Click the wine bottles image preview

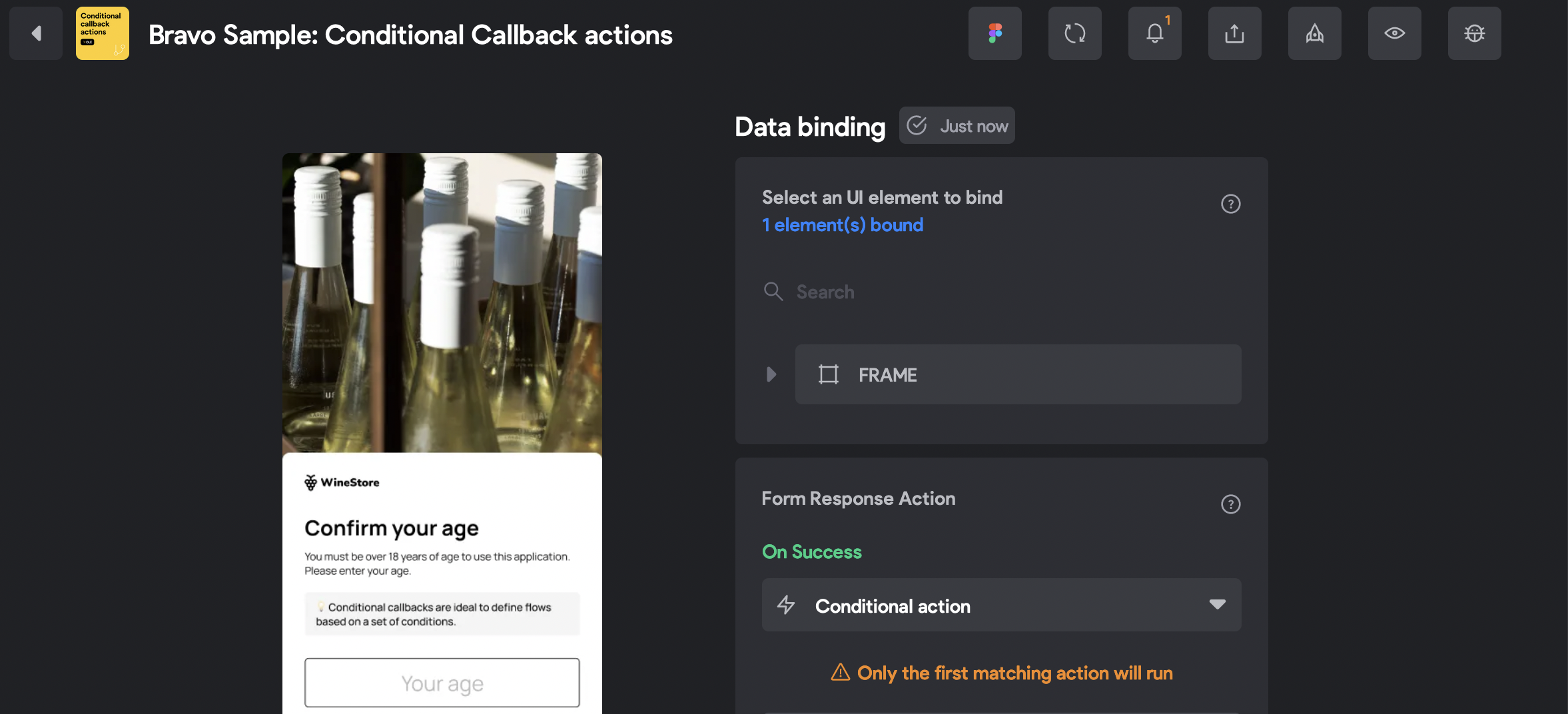click(442, 303)
